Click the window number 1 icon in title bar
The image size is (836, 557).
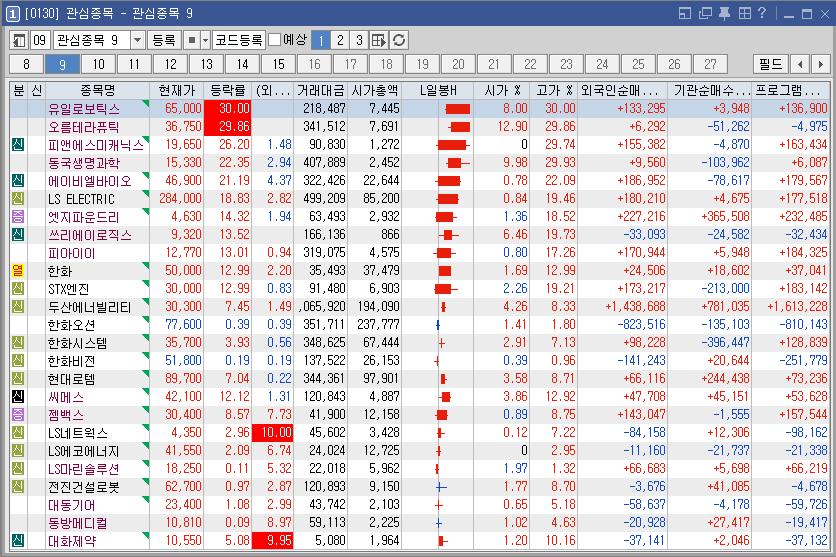(x=13, y=13)
